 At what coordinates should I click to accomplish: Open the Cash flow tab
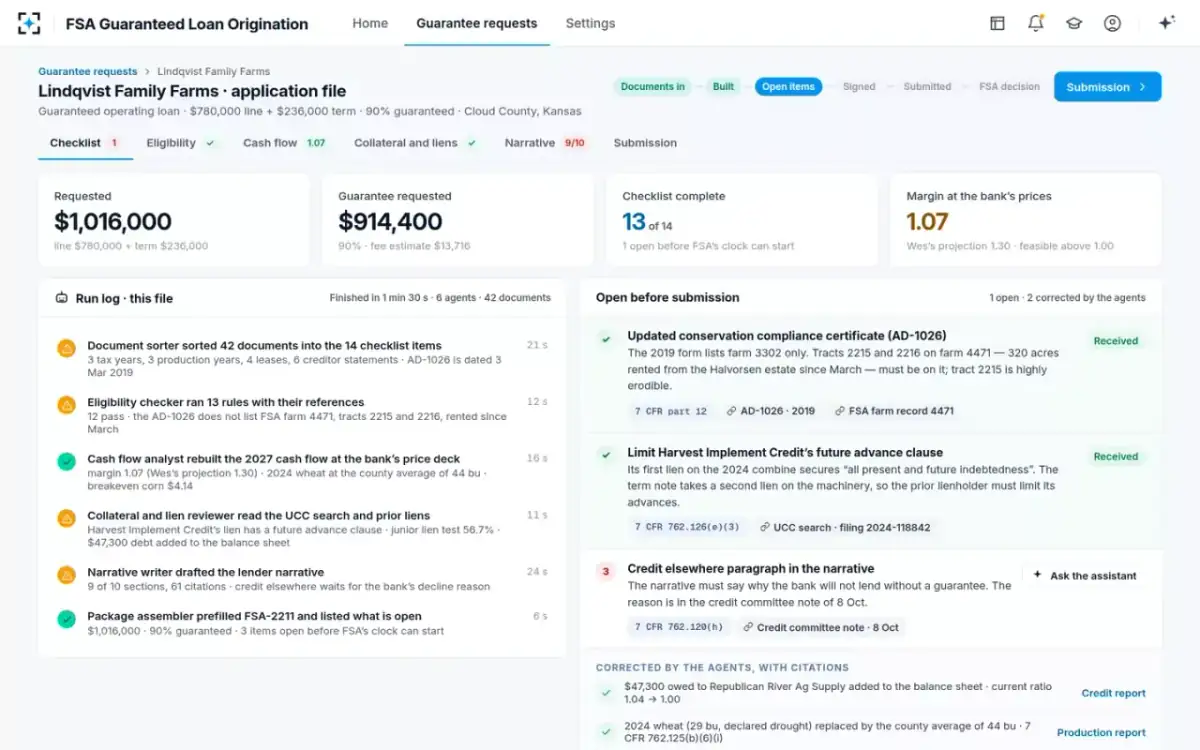(285, 143)
